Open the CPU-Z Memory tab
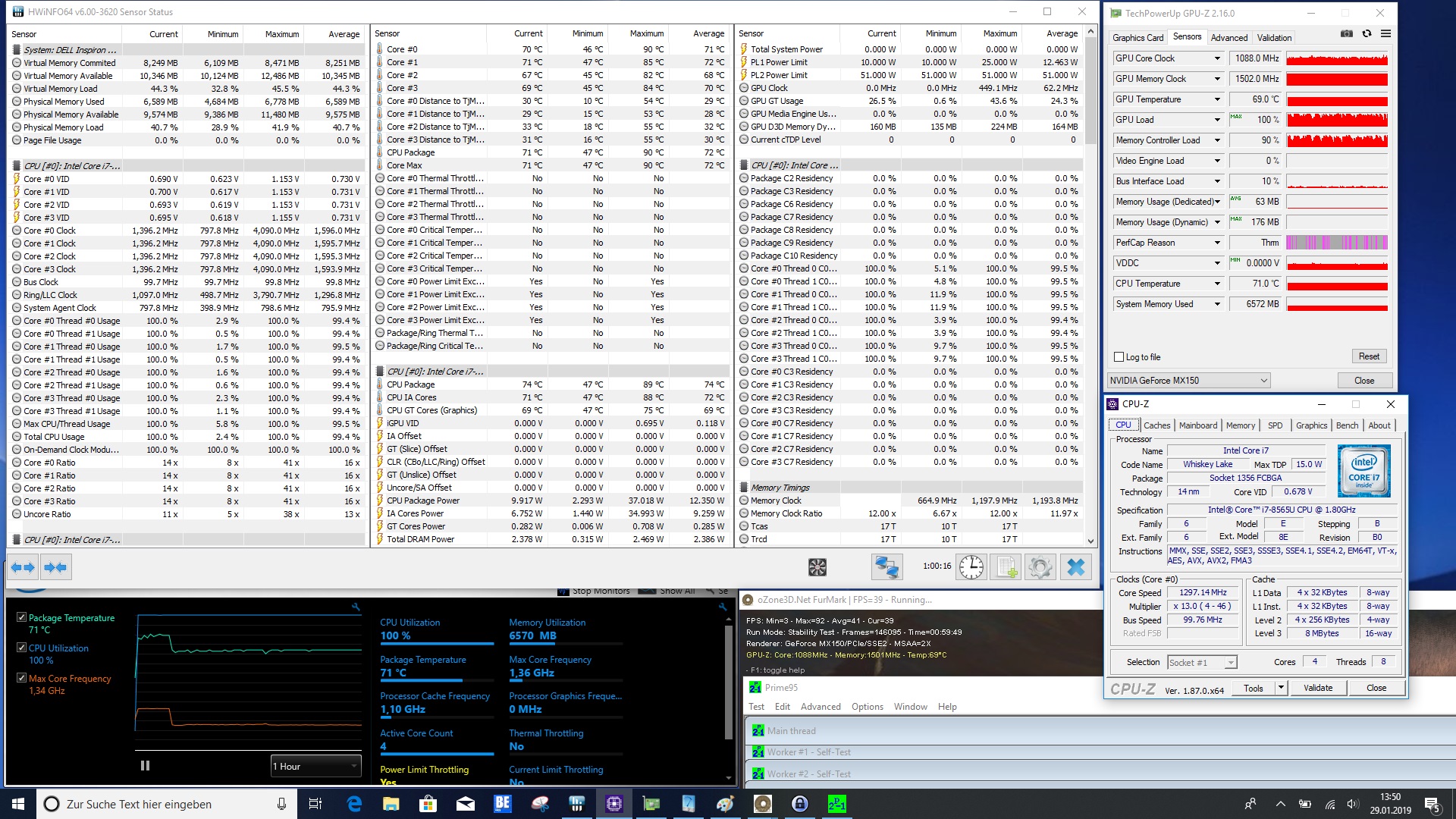This screenshot has height=819, width=1456. [1240, 425]
